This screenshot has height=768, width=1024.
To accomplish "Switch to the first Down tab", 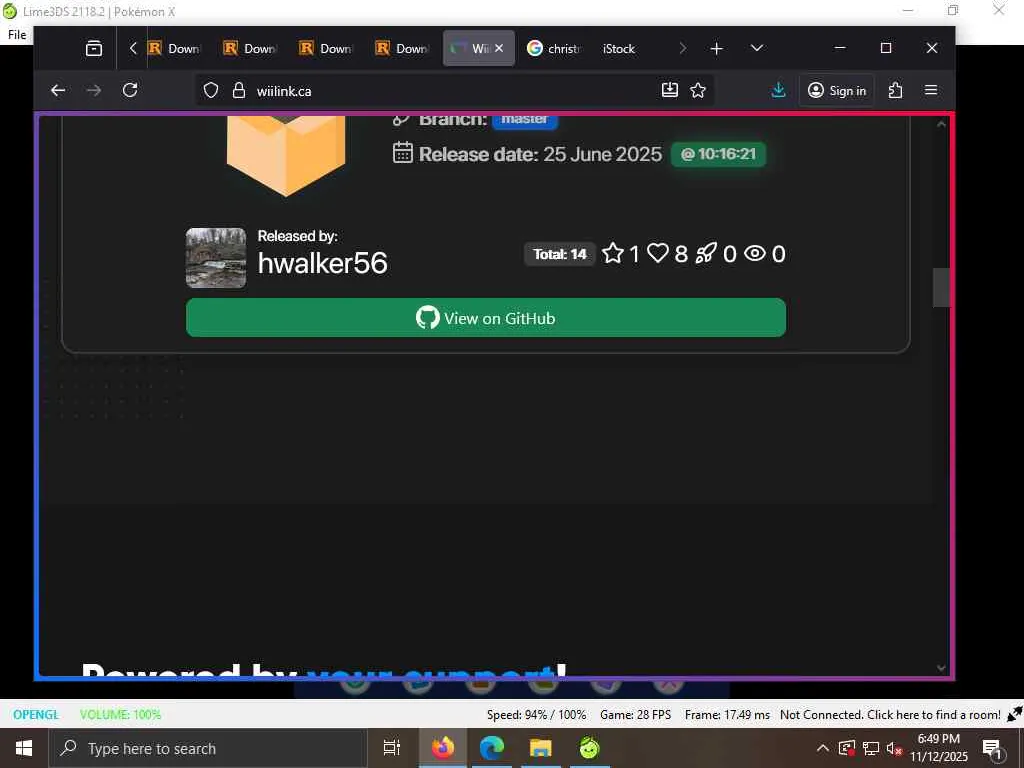I will [x=174, y=48].
